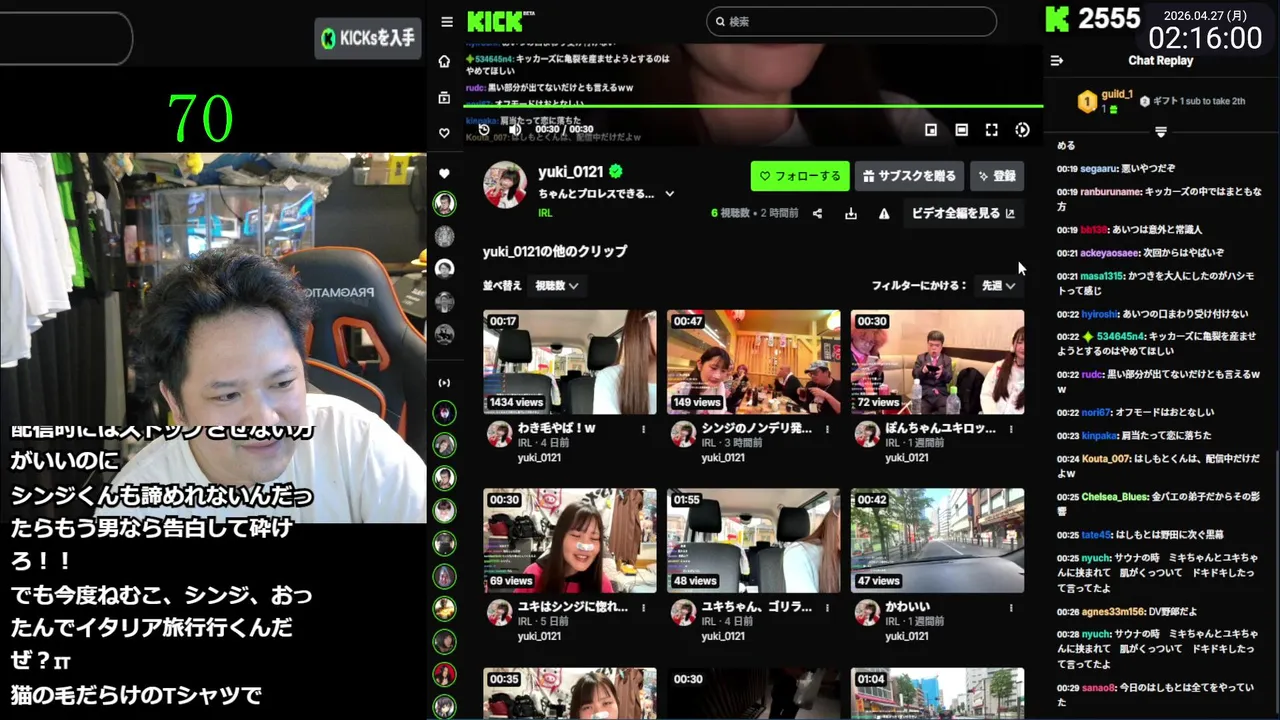Click the IRL category link under the title
The image size is (1280, 720).
point(545,213)
